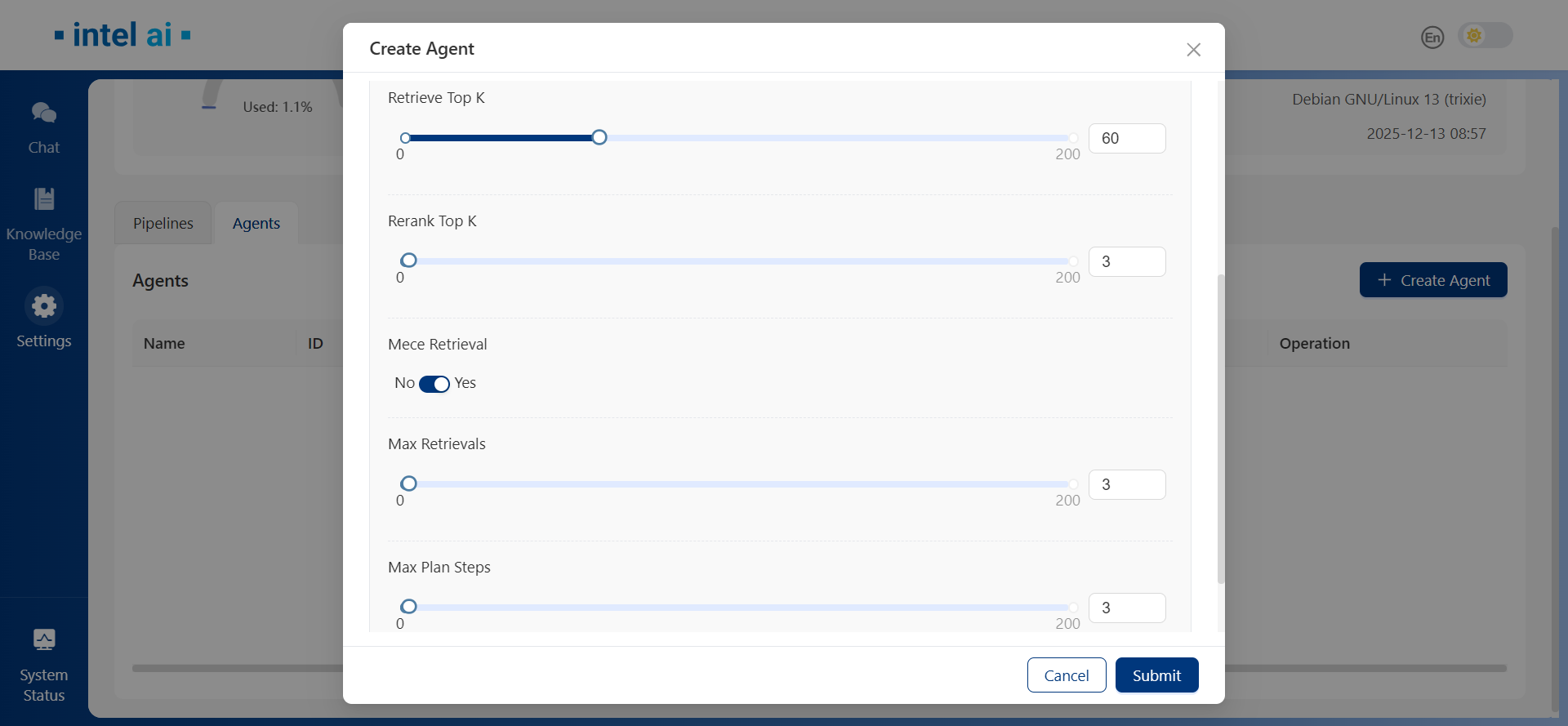The height and width of the screenshot is (726, 1568).
Task: Close the Create Agent dialog
Action: (x=1193, y=50)
